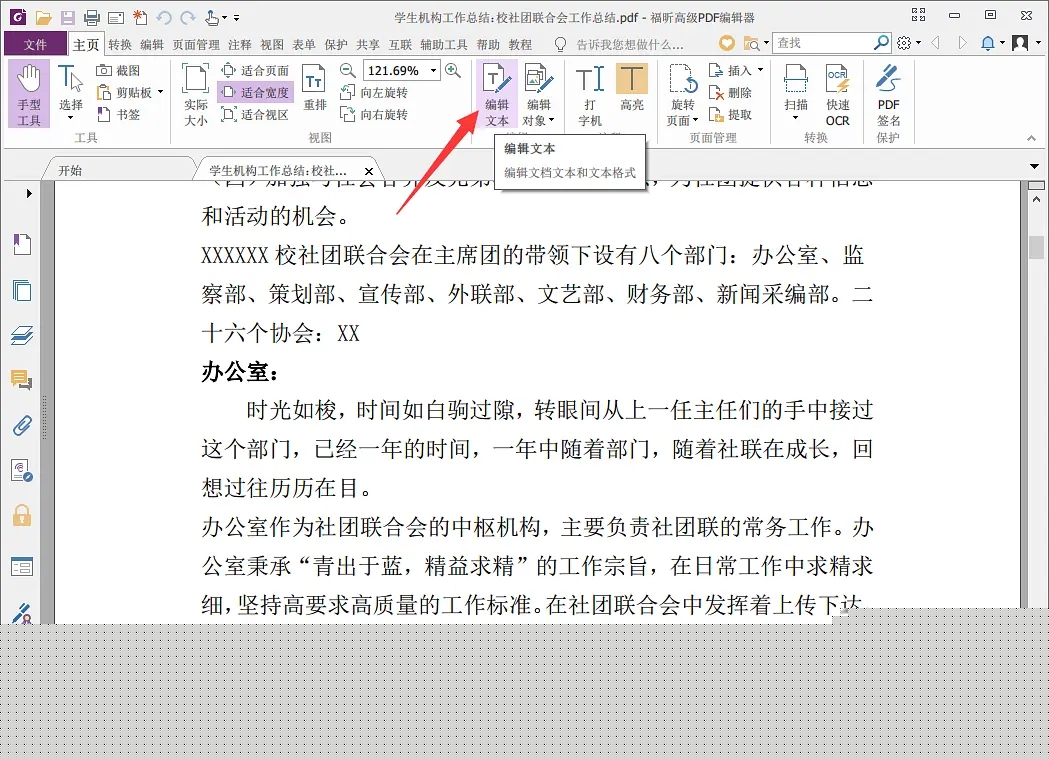Expand the left navigation panel arrow
This screenshot has width=1049, height=759.
(x=29, y=193)
